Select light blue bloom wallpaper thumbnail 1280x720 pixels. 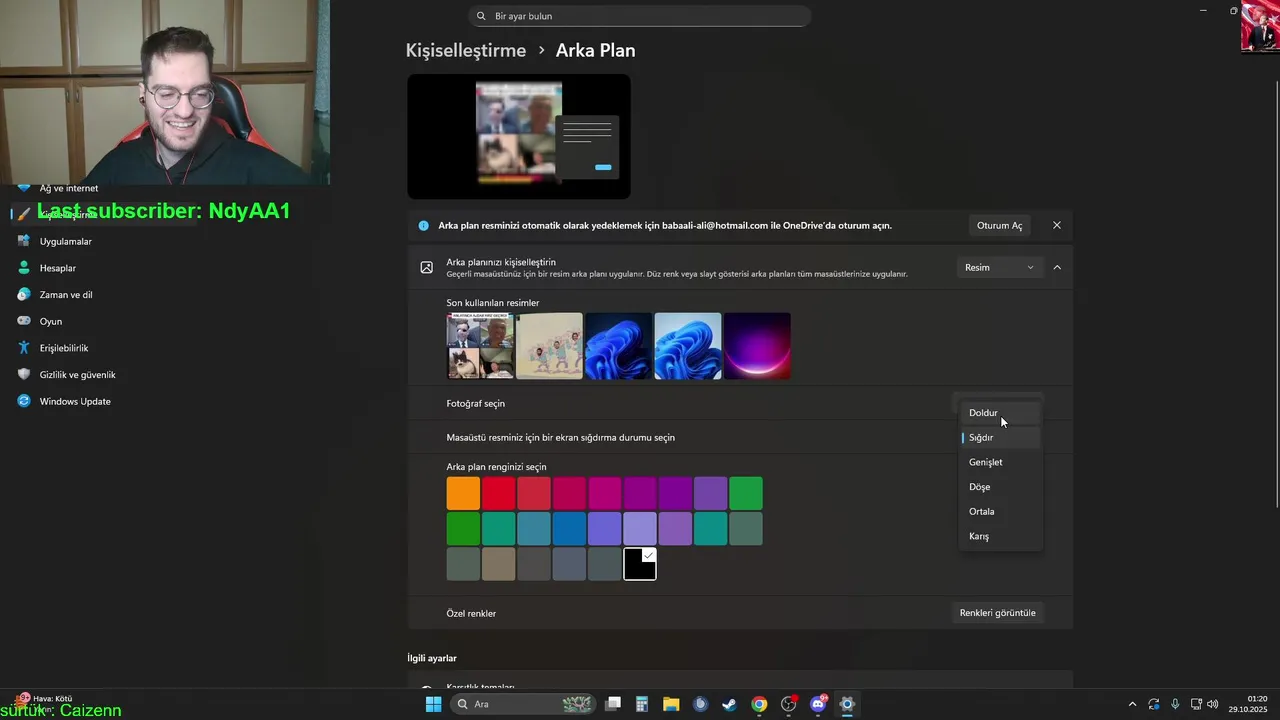(x=688, y=346)
